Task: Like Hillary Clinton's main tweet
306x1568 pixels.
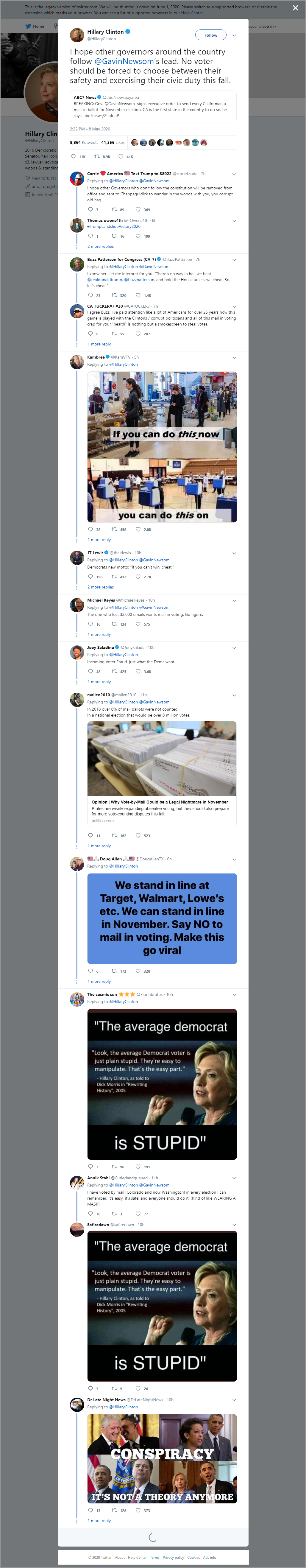Action: click(x=121, y=156)
